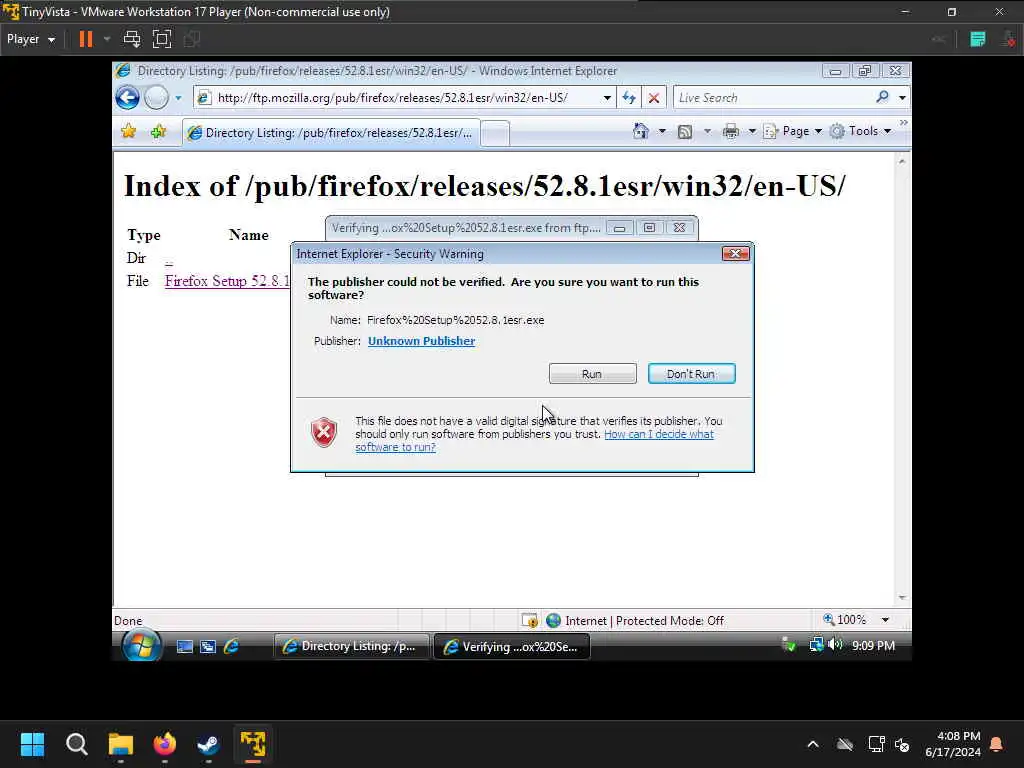Image resolution: width=1024 pixels, height=768 pixels.
Task: Launch Internet Explorer from quick launch
Action: pos(231,647)
